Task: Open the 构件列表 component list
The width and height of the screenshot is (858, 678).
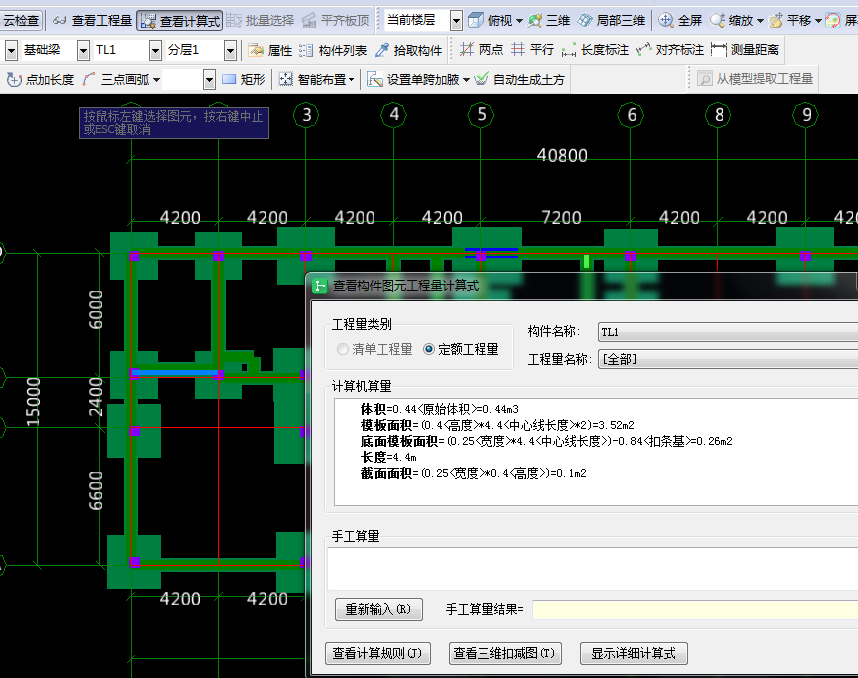Action: pyautogui.click(x=333, y=50)
